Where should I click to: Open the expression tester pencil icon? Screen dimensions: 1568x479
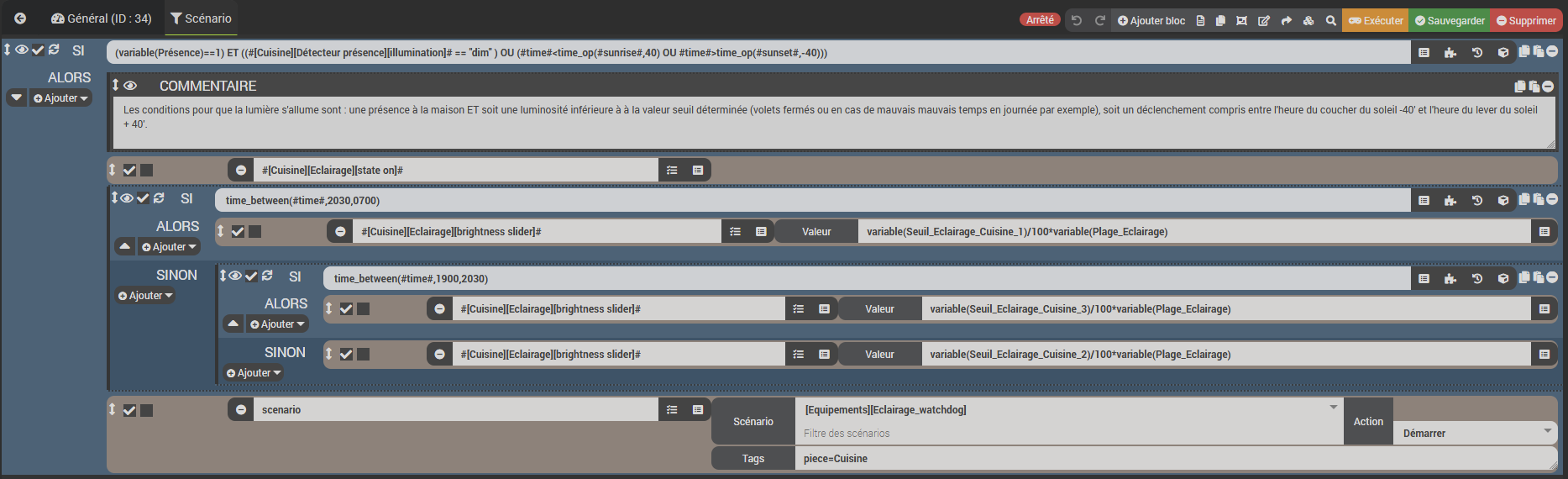1264,20
